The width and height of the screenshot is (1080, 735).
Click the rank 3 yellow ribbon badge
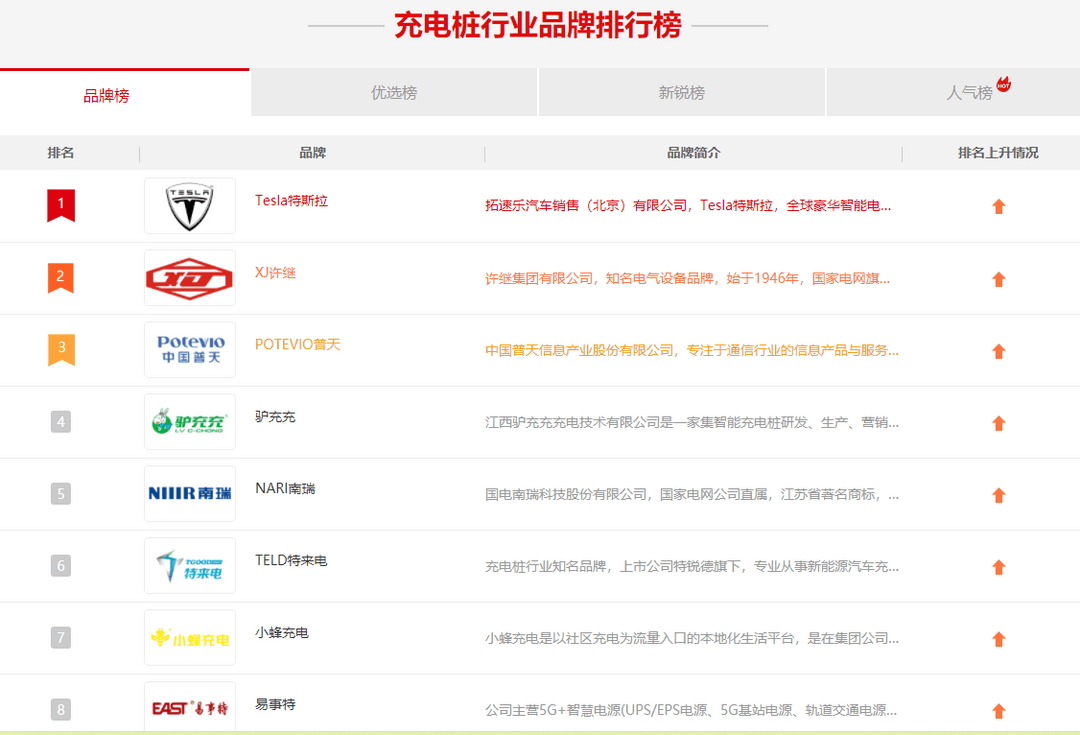click(x=61, y=350)
